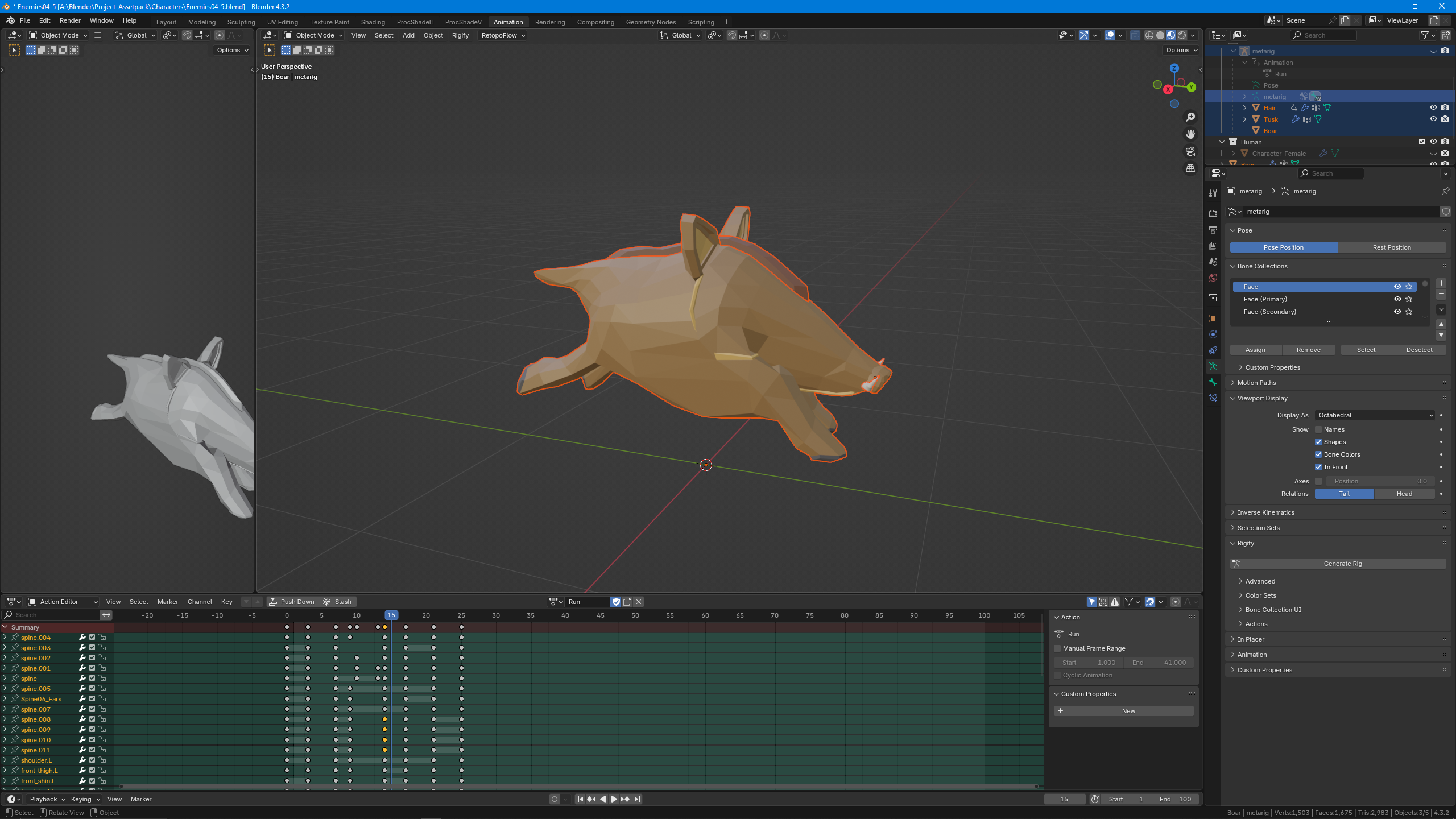Open Object Data armature properties tab

1213,366
